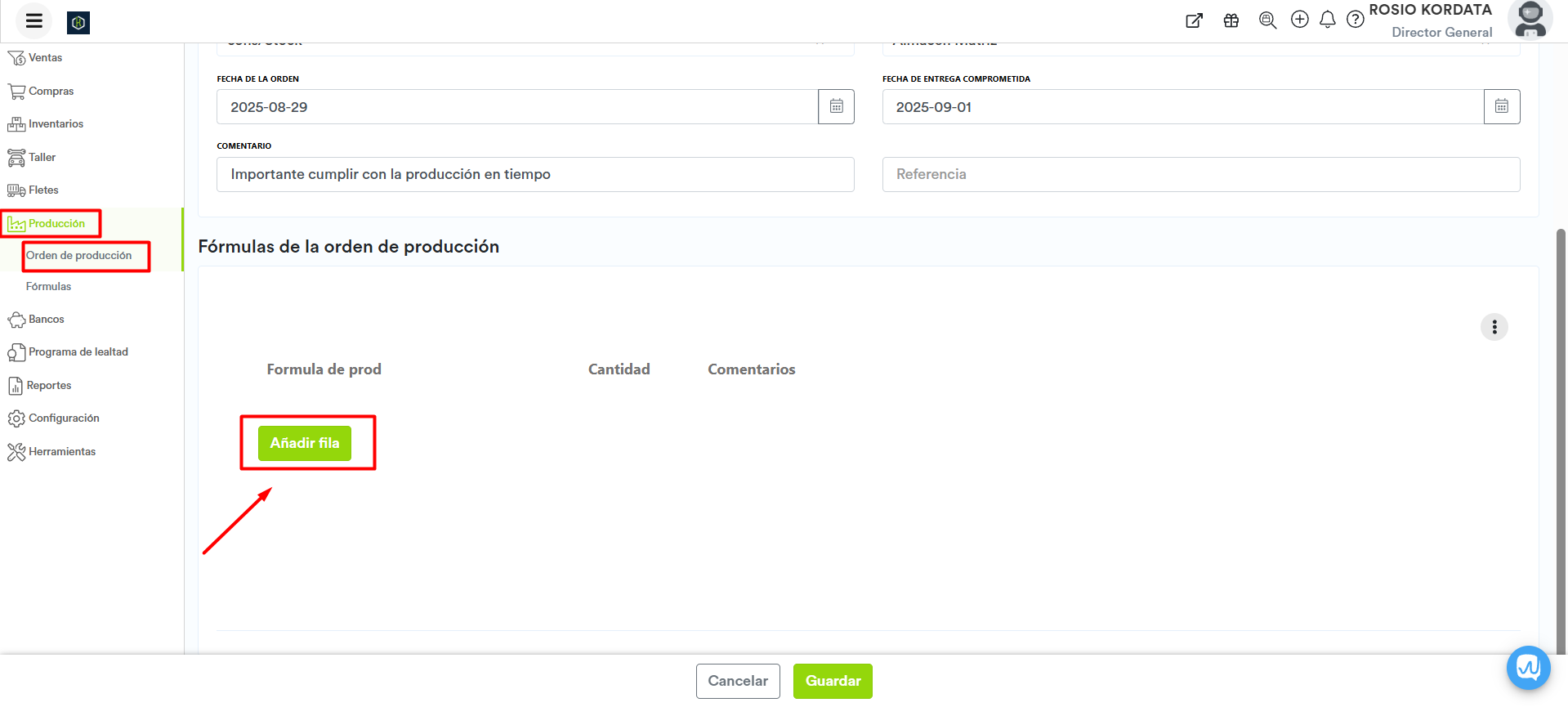Click the Comentario text field

point(534,175)
